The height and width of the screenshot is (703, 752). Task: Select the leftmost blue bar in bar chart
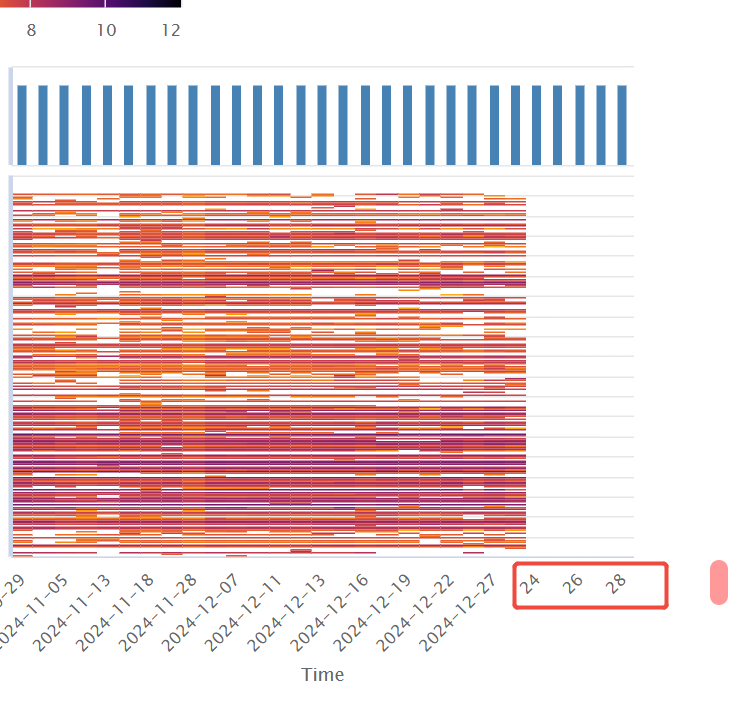pos(21,124)
